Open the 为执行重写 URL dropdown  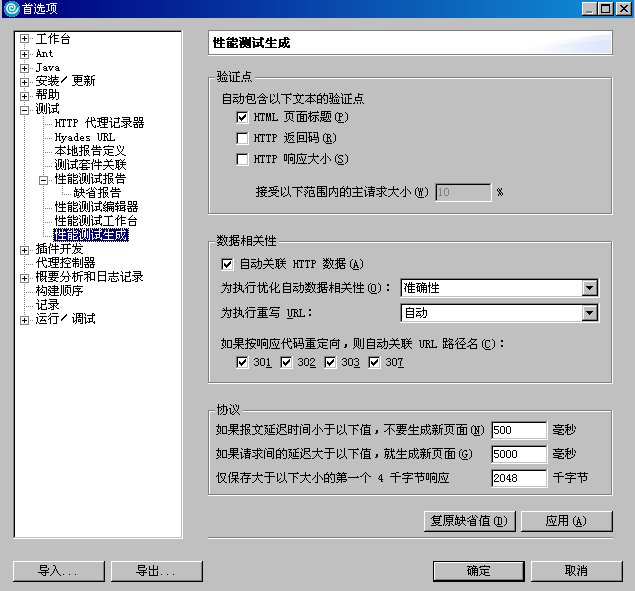pyautogui.click(x=590, y=313)
